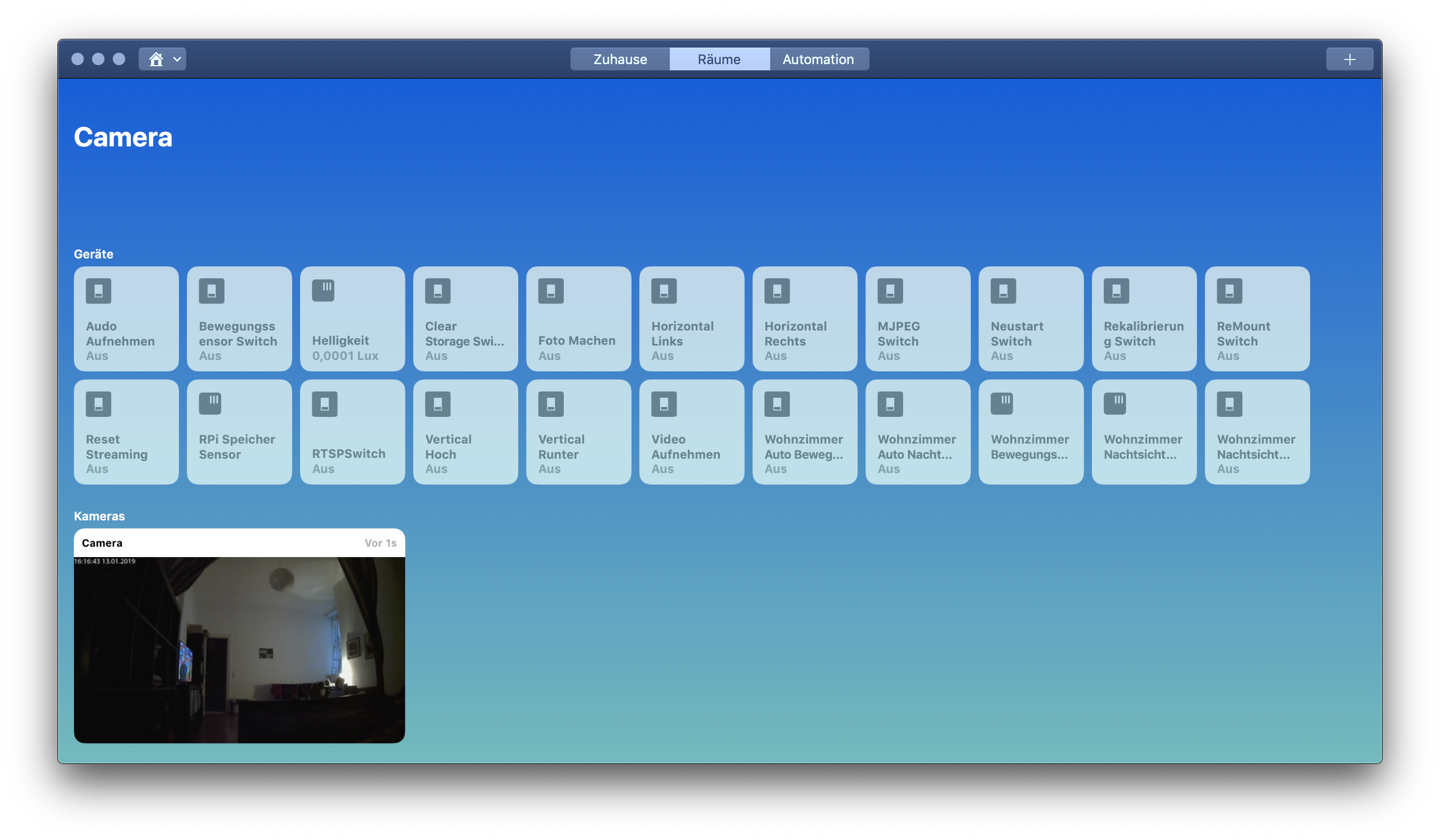Image resolution: width=1440 pixels, height=840 pixels.
Task: Click the Helligkeit sensor icon
Action: pyautogui.click(x=323, y=290)
